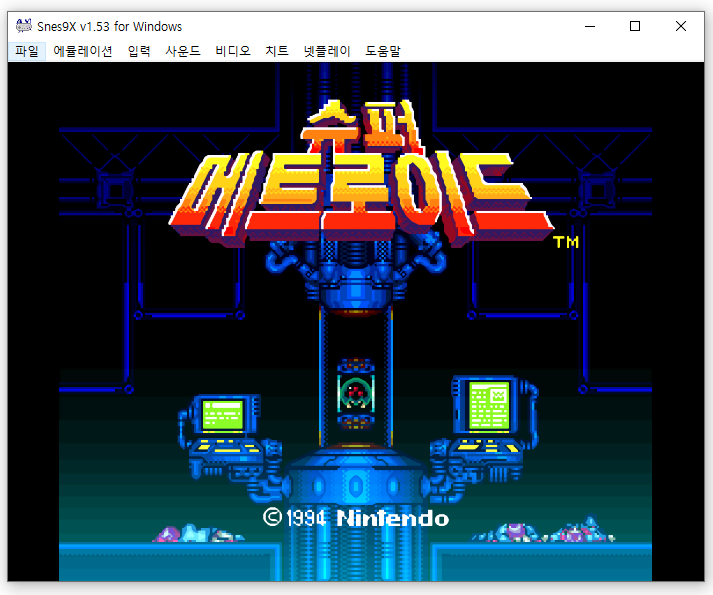Click the © 1994 Nintendo copyright text
This screenshot has height=595, width=713.
(356, 518)
